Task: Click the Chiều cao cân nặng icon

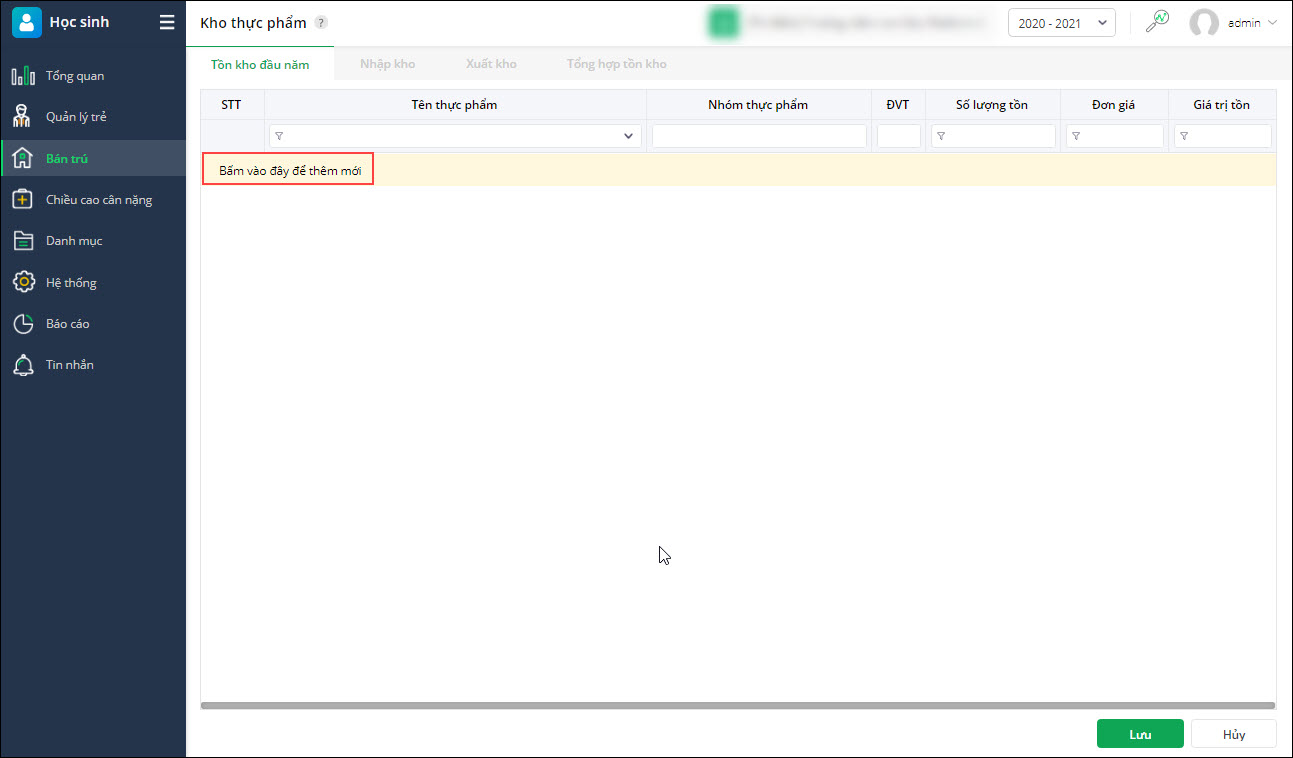Action: 23,200
